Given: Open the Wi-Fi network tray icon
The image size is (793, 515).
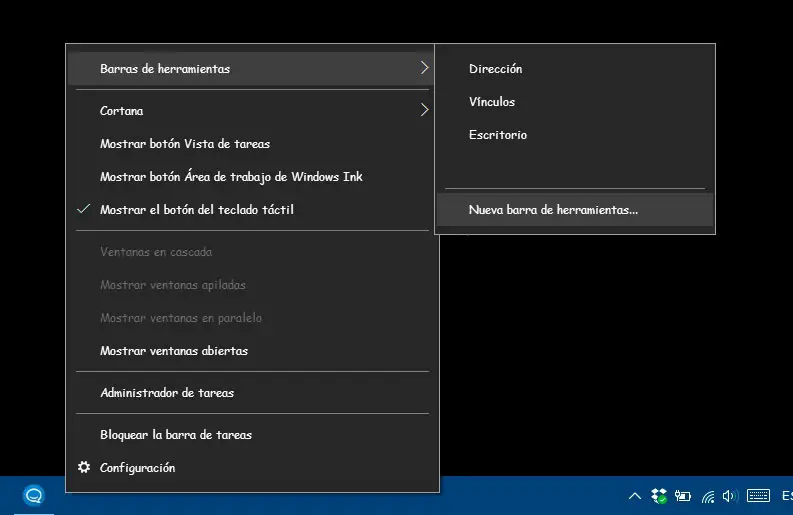Looking at the screenshot, I should tap(708, 497).
